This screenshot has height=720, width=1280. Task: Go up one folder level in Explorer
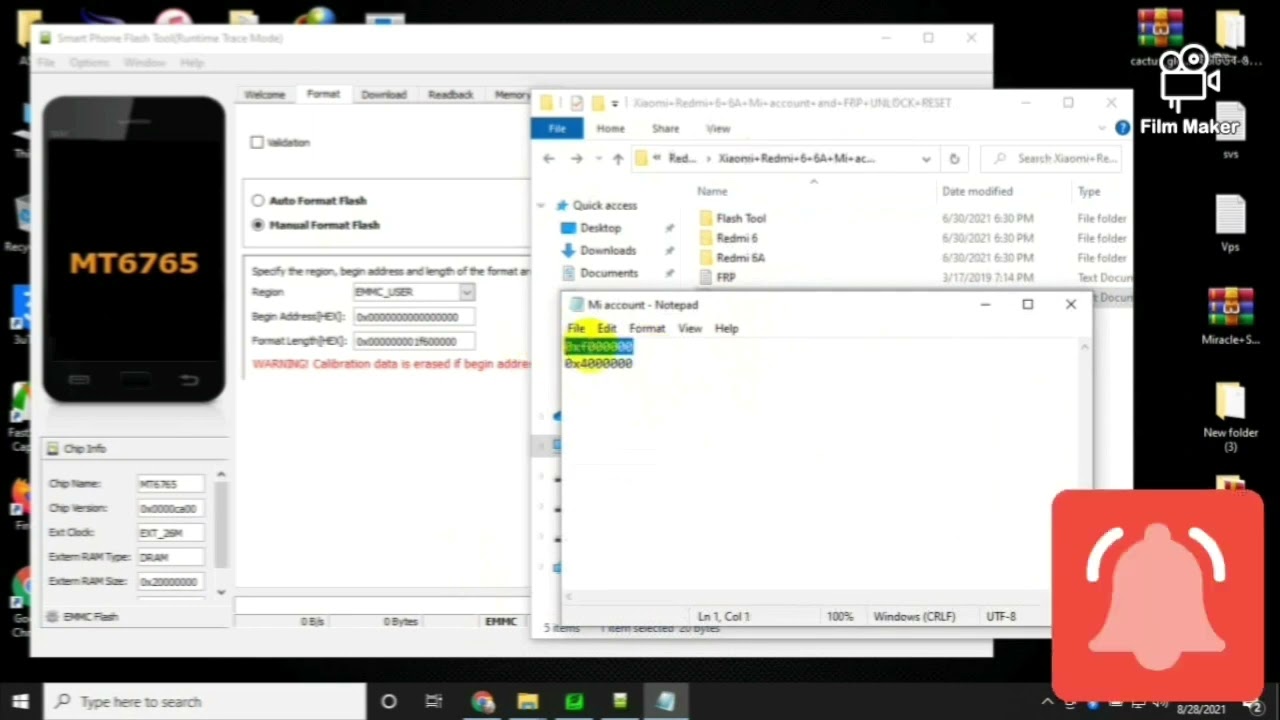click(618, 158)
